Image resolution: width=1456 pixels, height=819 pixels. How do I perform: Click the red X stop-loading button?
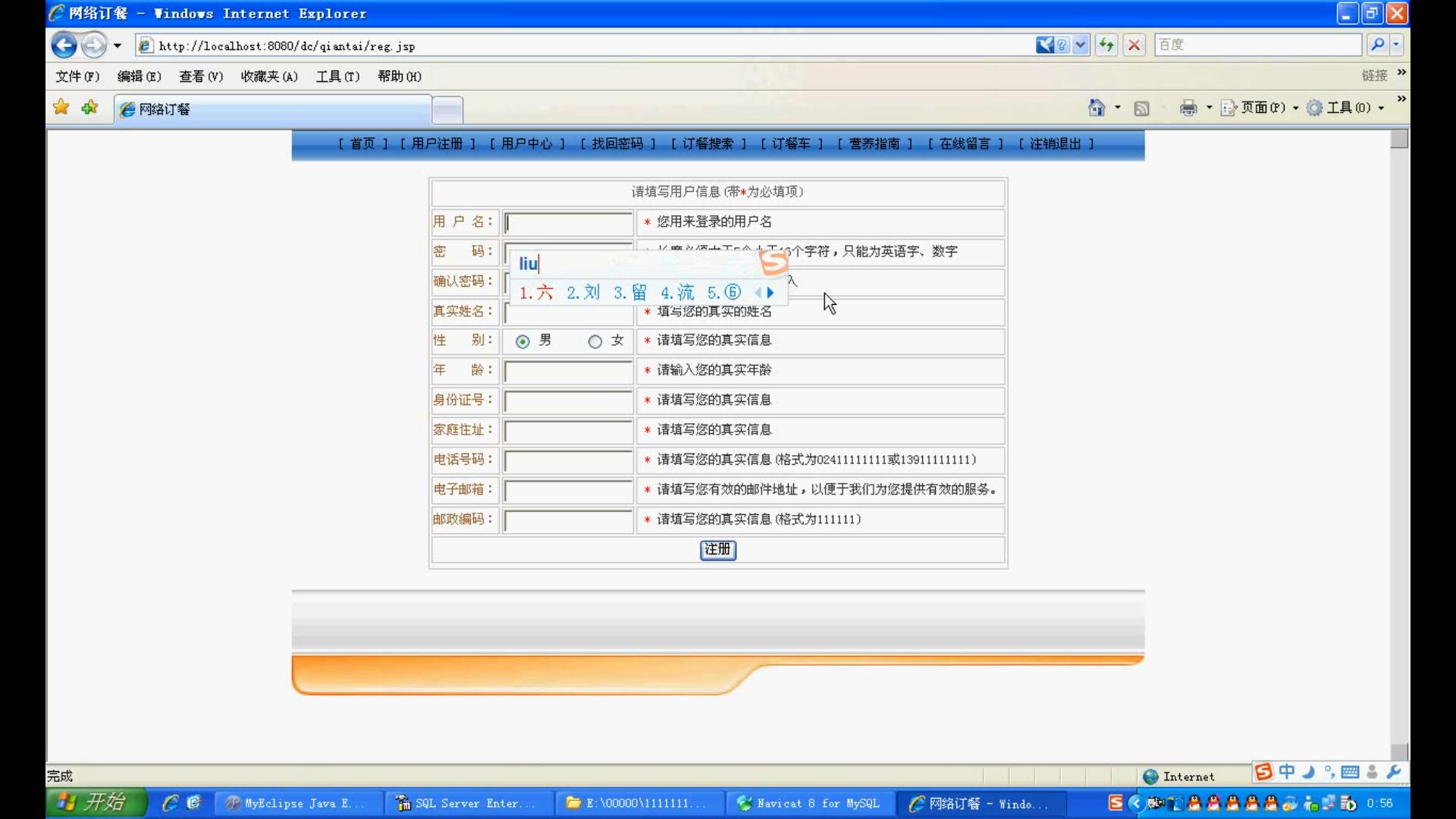(x=1134, y=45)
